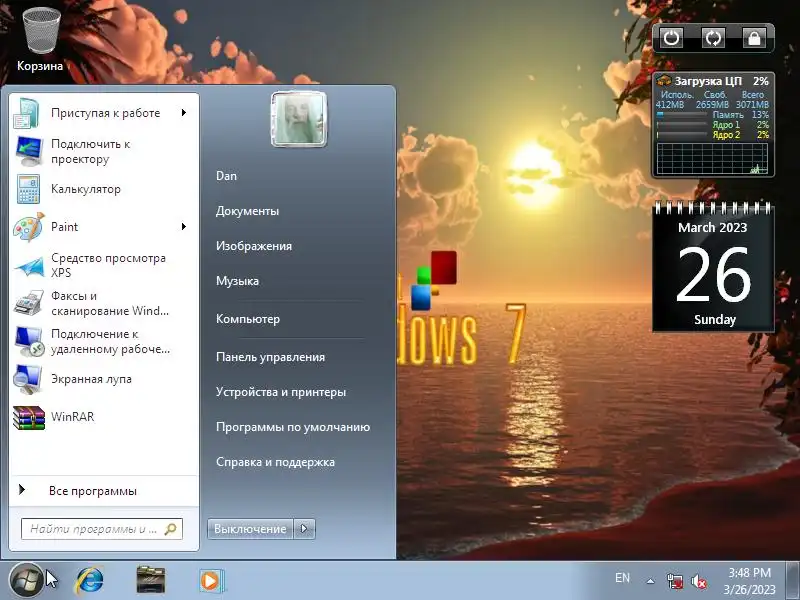Open Справка и поддержка
Screen dimensions: 800x600
(276, 462)
